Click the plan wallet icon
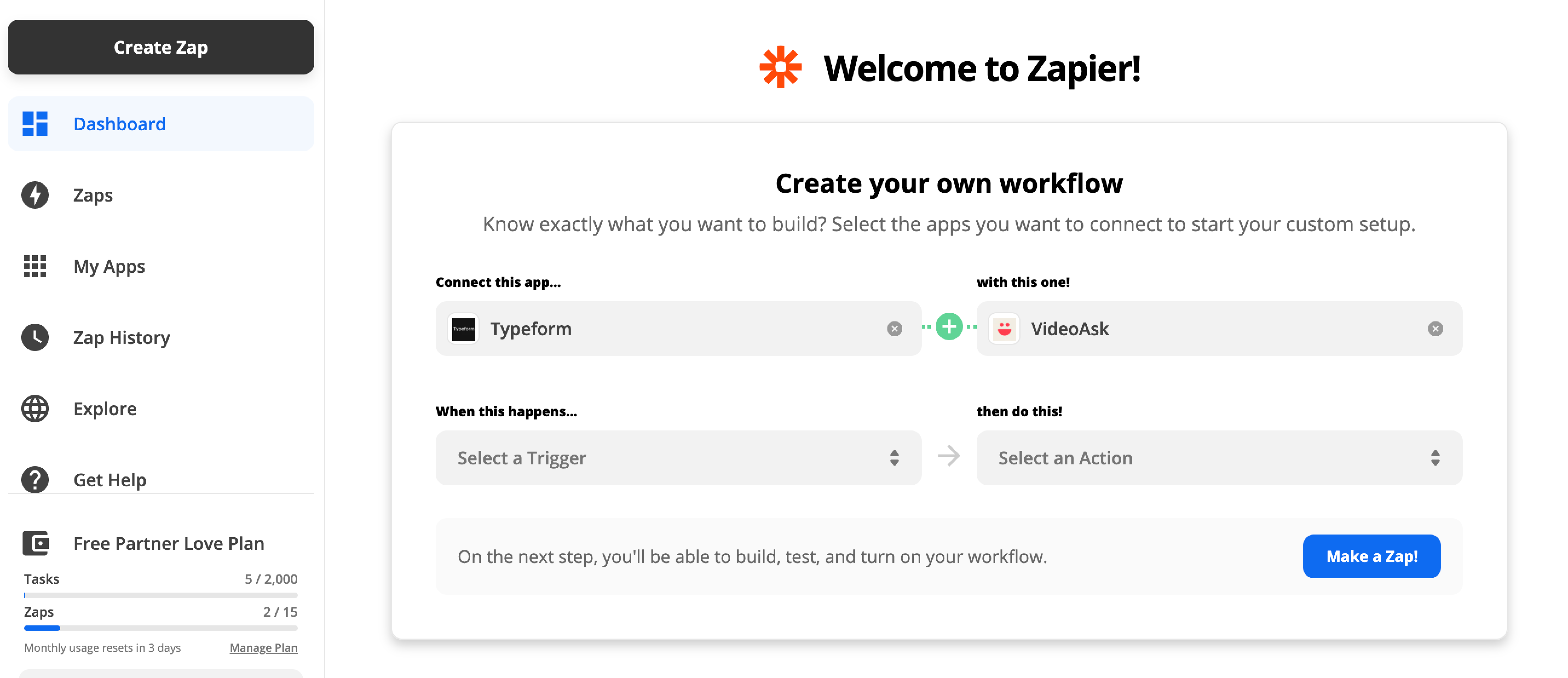The height and width of the screenshot is (678, 1568). click(35, 543)
